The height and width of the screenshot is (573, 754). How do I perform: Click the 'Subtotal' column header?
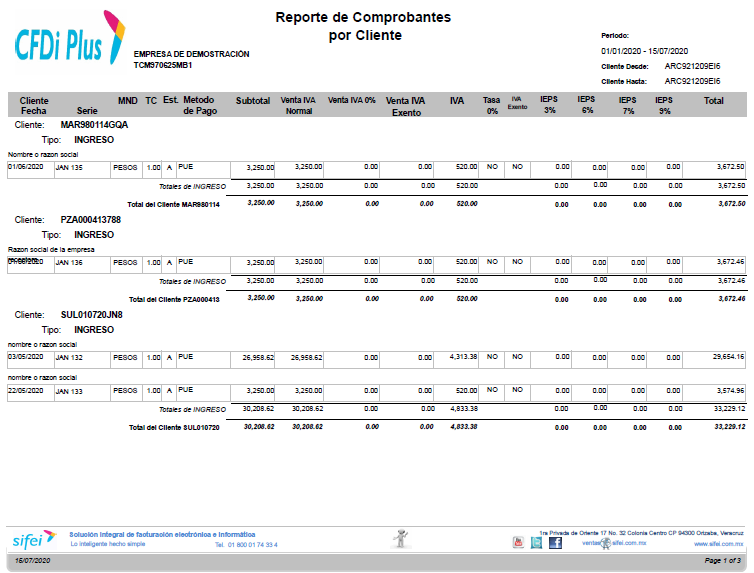click(253, 100)
